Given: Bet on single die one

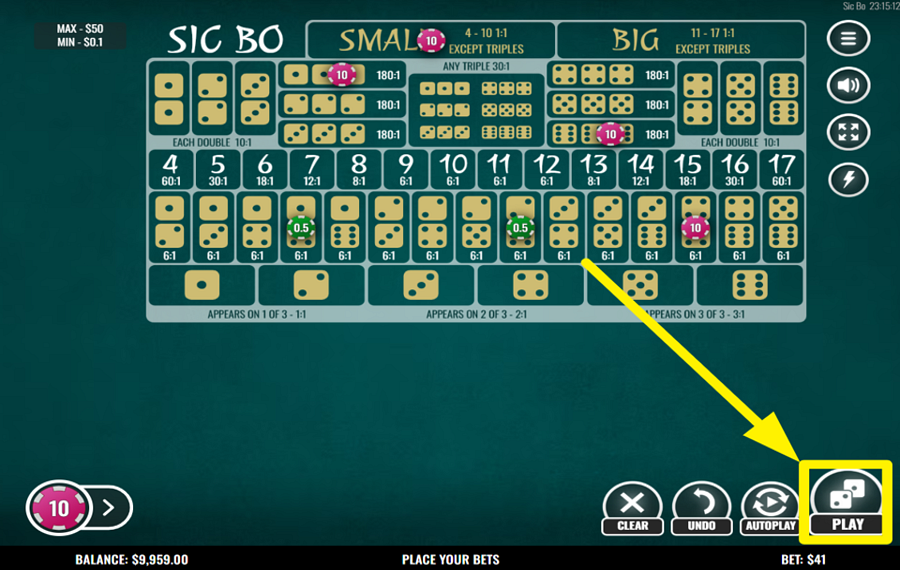Looking at the screenshot, I should tap(201, 285).
